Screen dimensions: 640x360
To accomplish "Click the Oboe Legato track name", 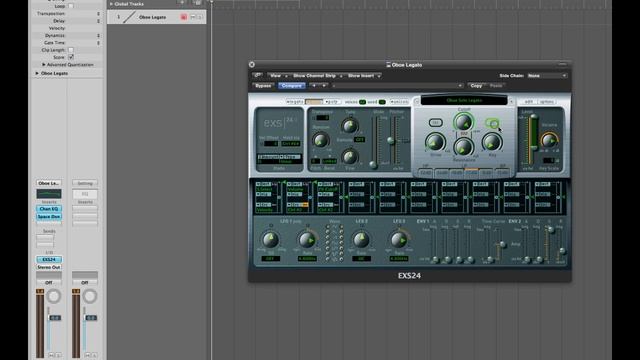I will 152,17.
